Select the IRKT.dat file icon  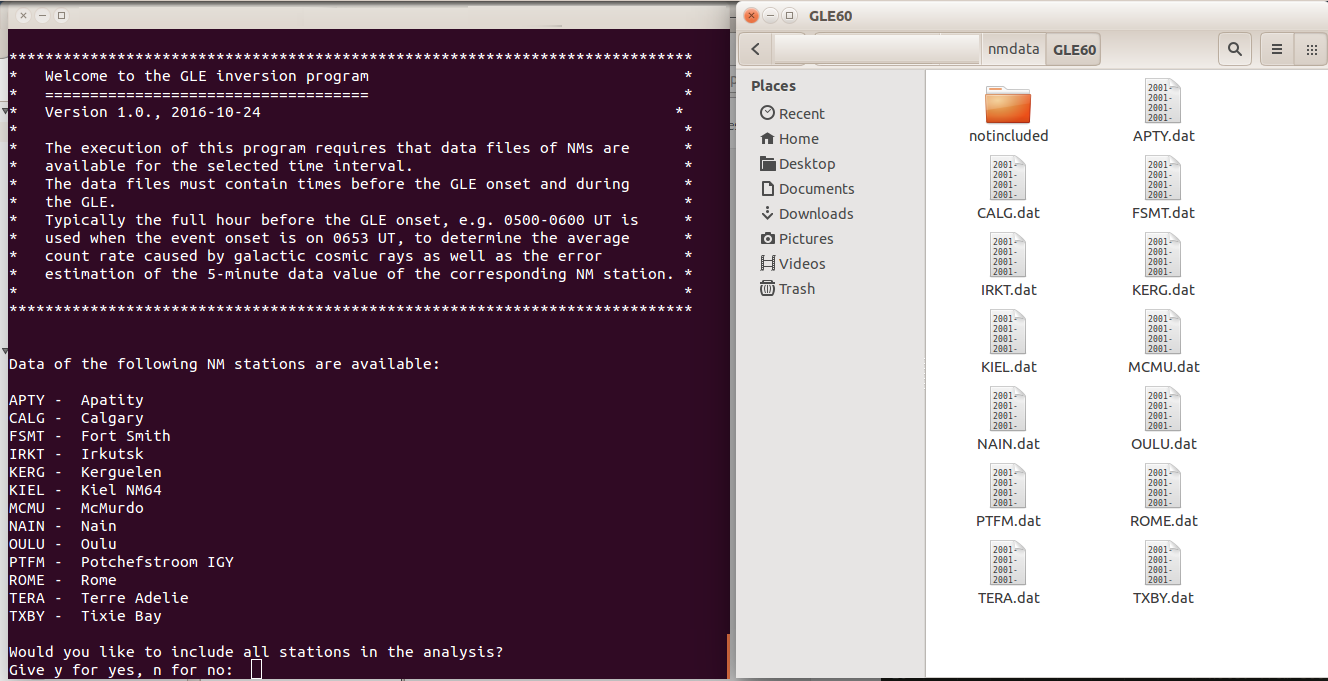pyautogui.click(x=1008, y=255)
